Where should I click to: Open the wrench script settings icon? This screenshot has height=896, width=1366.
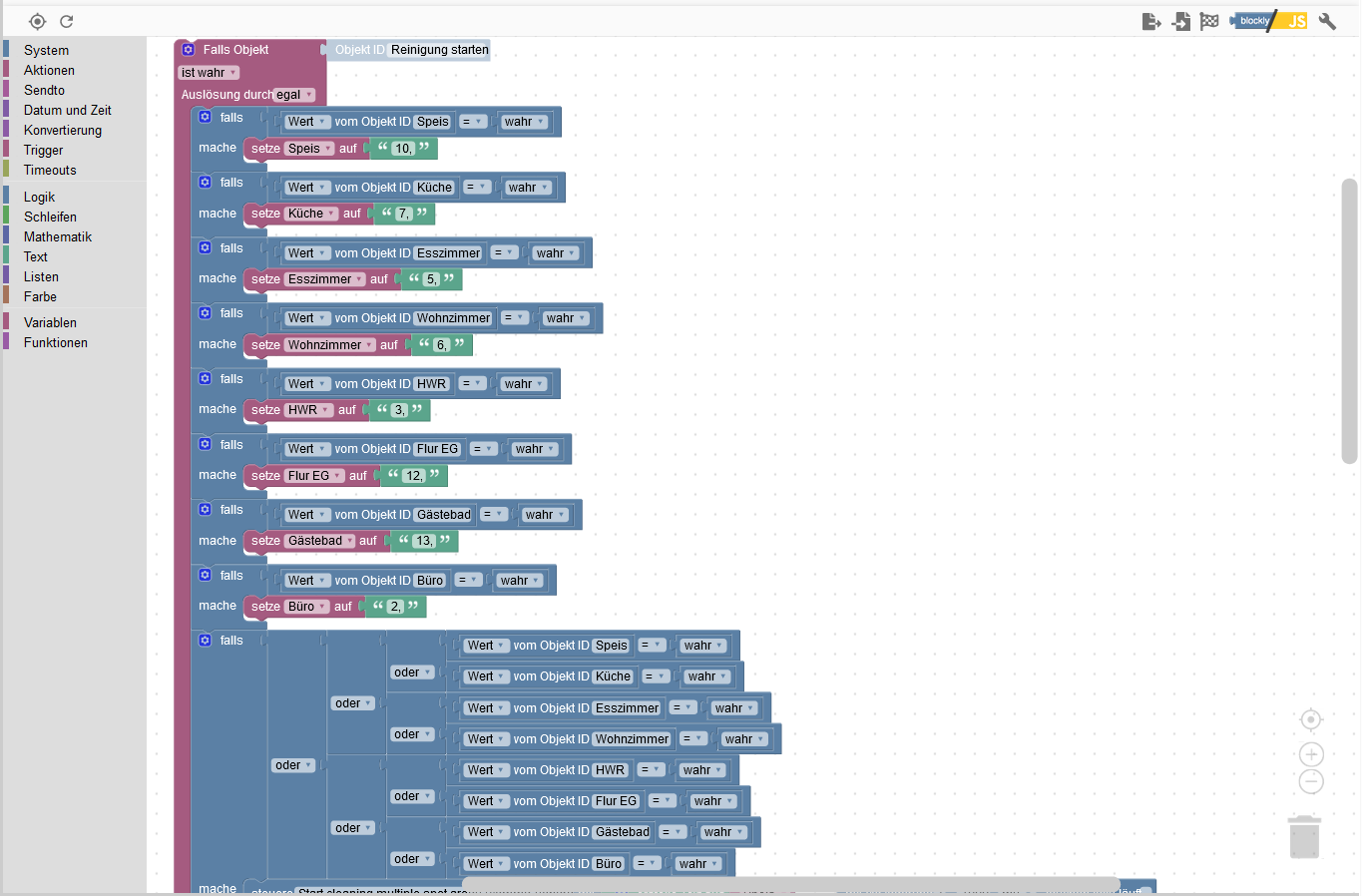click(x=1327, y=21)
